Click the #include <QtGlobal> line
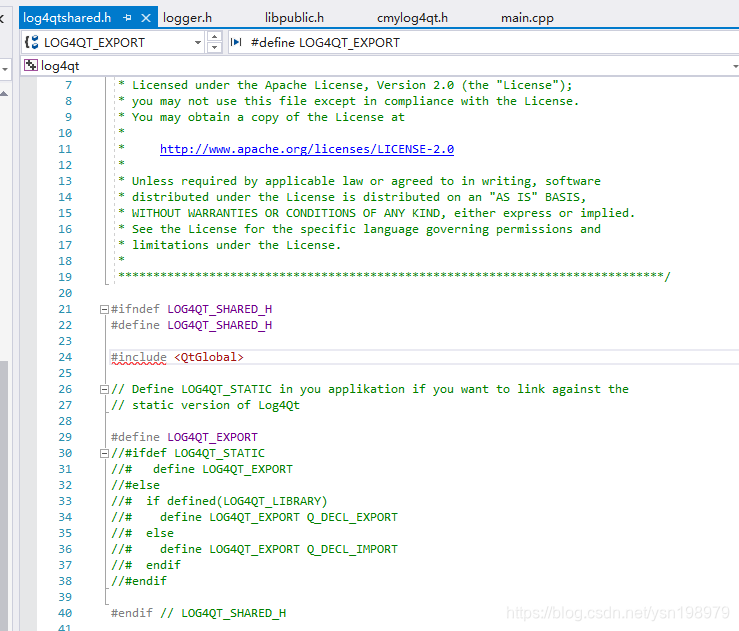The image size is (739, 631). [177, 357]
